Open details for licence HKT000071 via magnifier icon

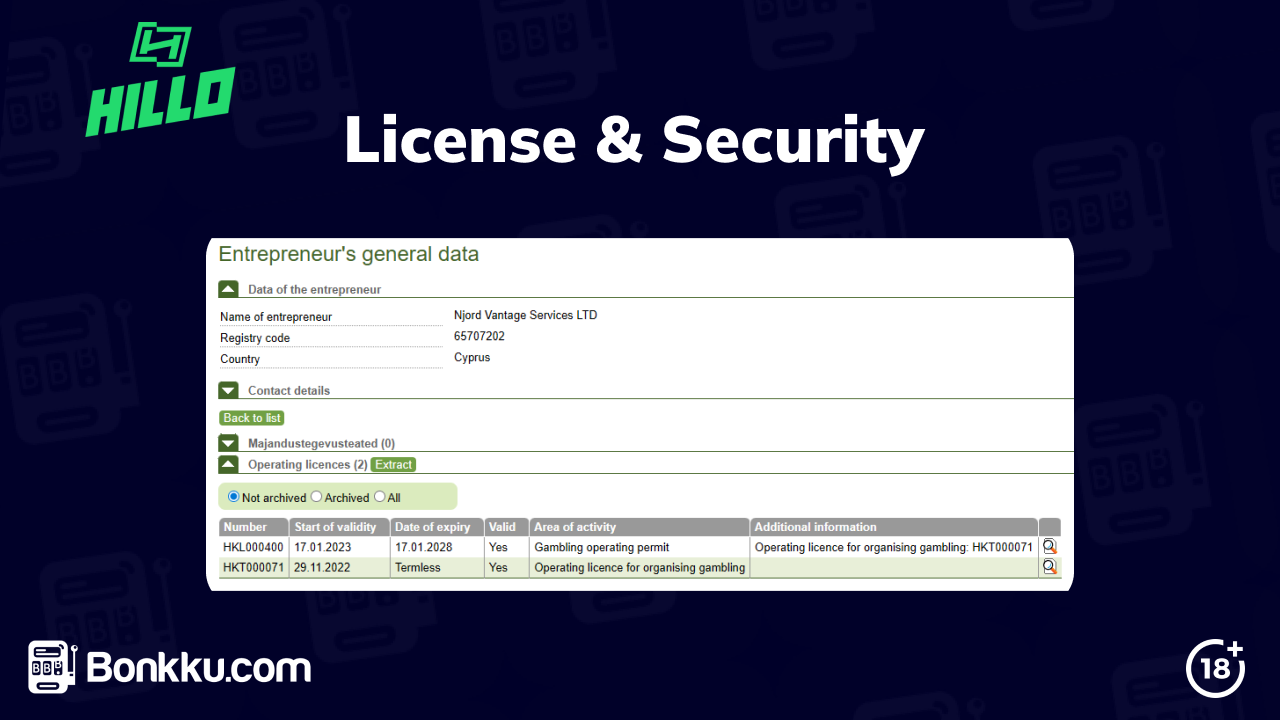coord(1049,566)
